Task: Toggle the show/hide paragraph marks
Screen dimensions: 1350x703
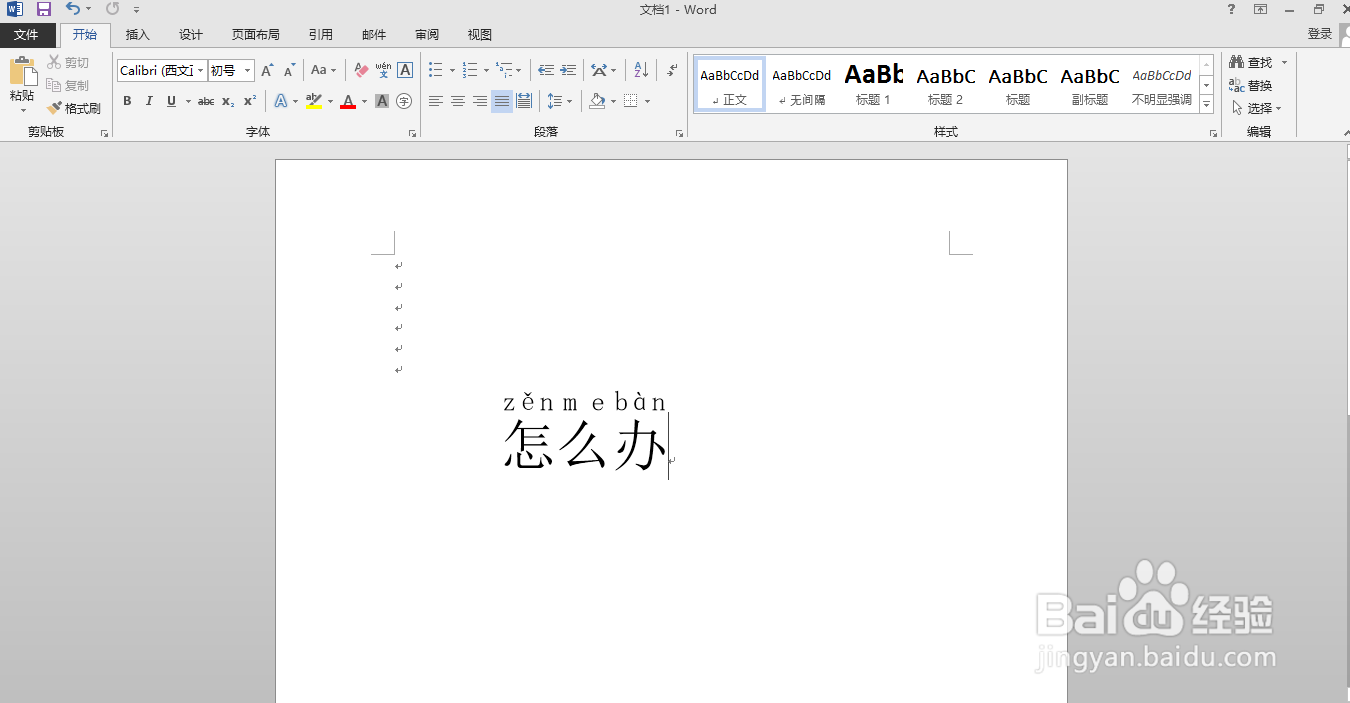Action: click(x=669, y=69)
